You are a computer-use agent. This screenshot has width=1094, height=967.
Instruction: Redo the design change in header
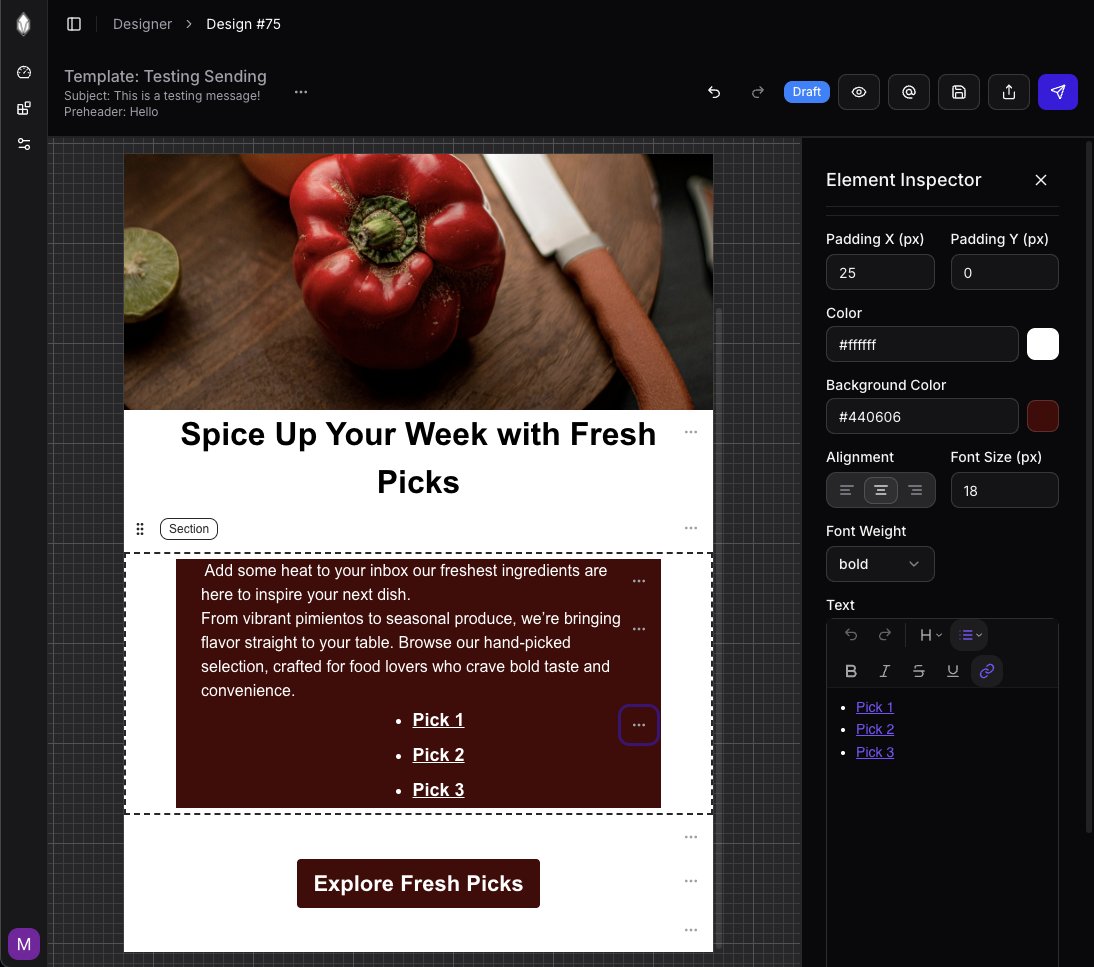pyautogui.click(x=758, y=92)
